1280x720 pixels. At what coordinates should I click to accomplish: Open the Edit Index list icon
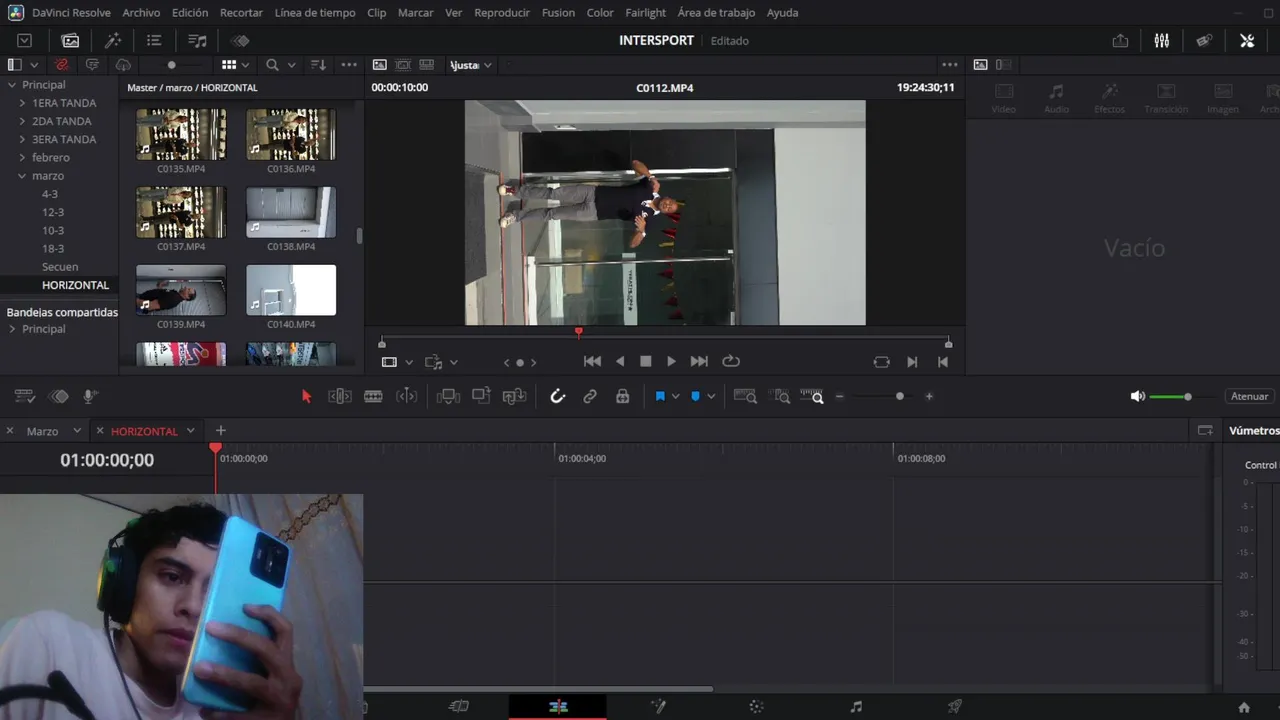pyautogui.click(x=154, y=40)
